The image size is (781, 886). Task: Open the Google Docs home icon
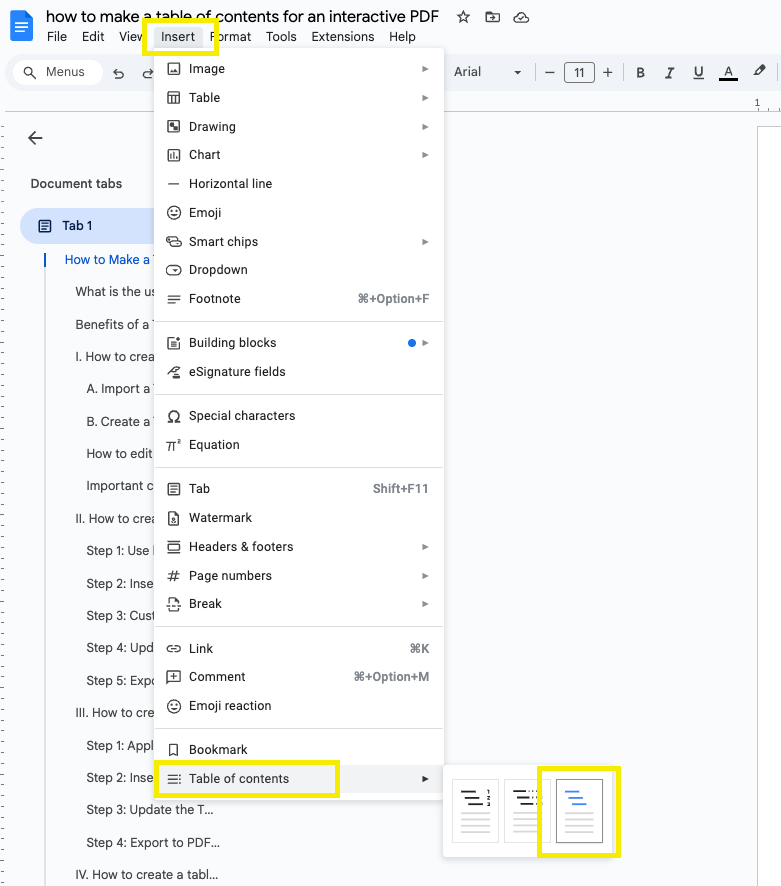coord(21,25)
